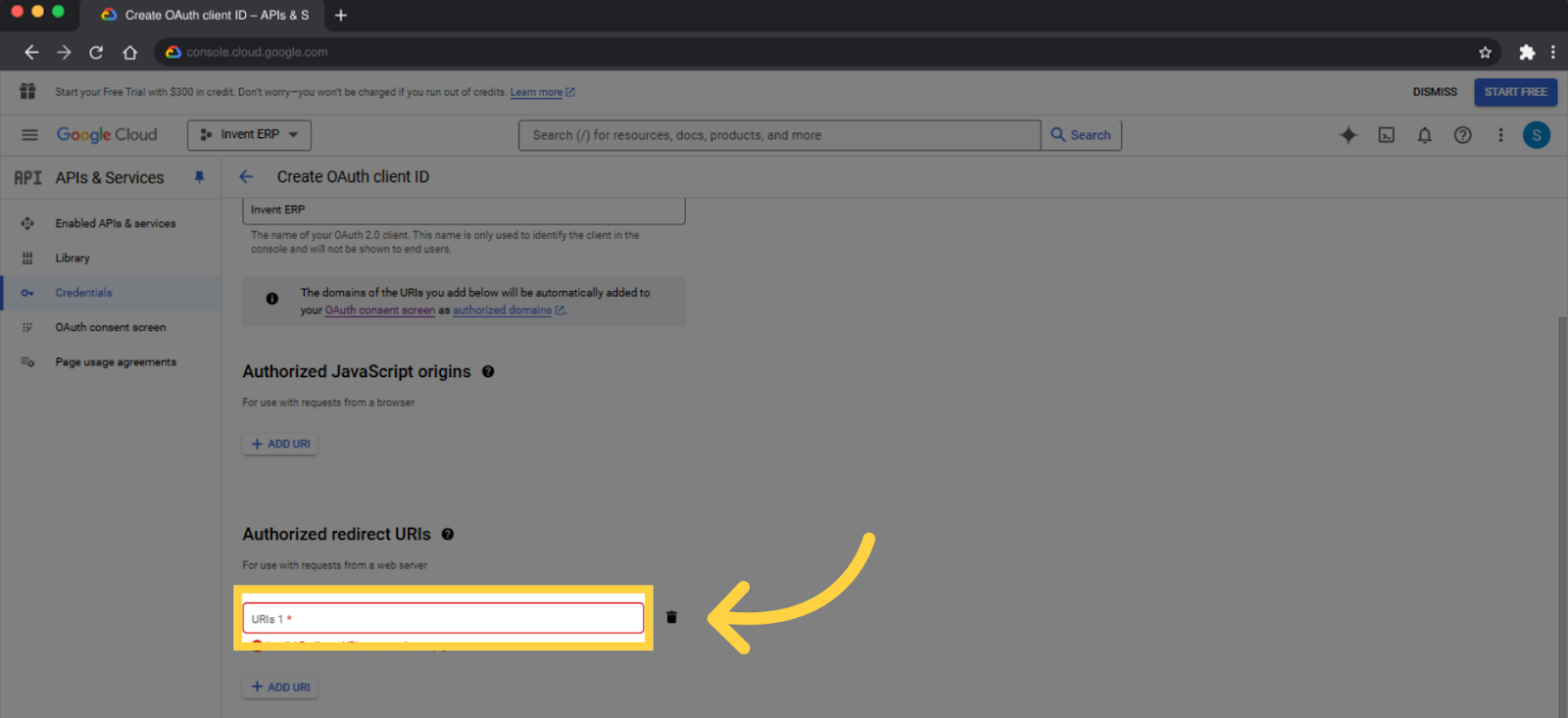Reload the page with the refresh icon

point(96,52)
